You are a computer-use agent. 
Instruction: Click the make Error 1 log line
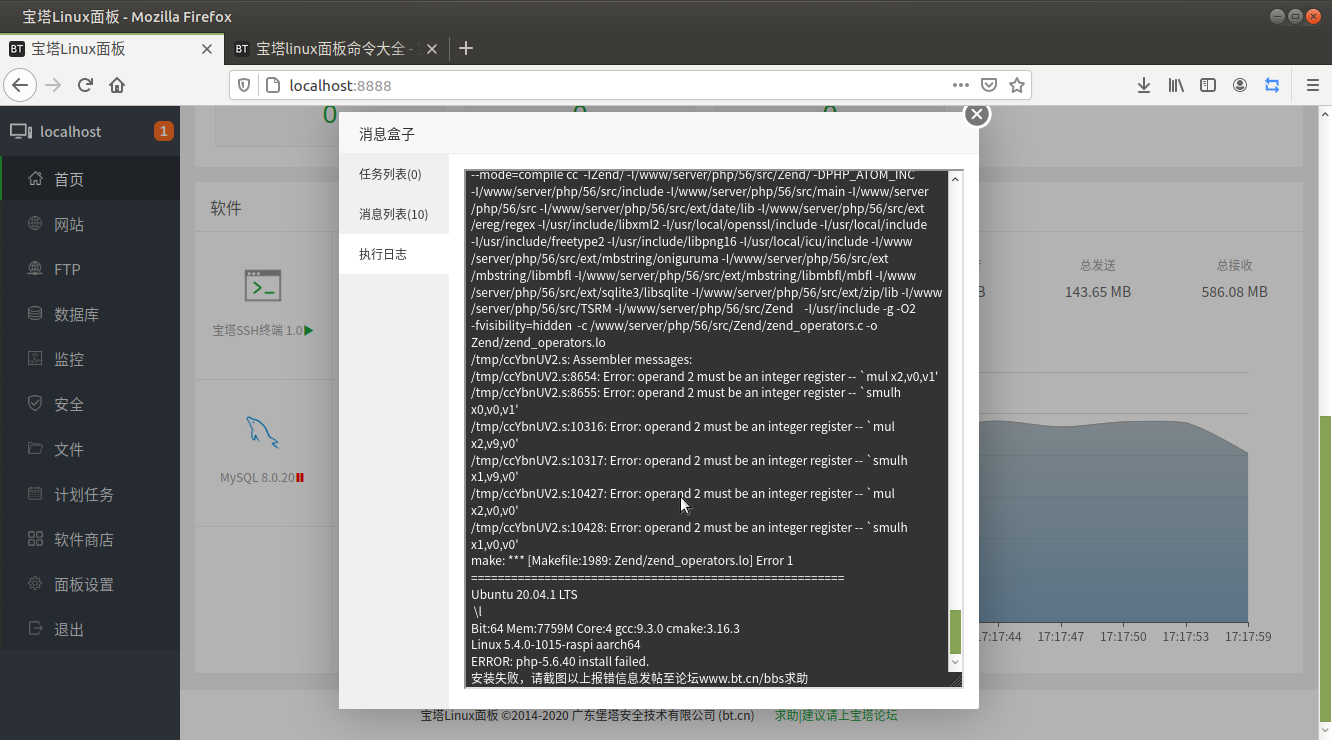click(x=632, y=561)
